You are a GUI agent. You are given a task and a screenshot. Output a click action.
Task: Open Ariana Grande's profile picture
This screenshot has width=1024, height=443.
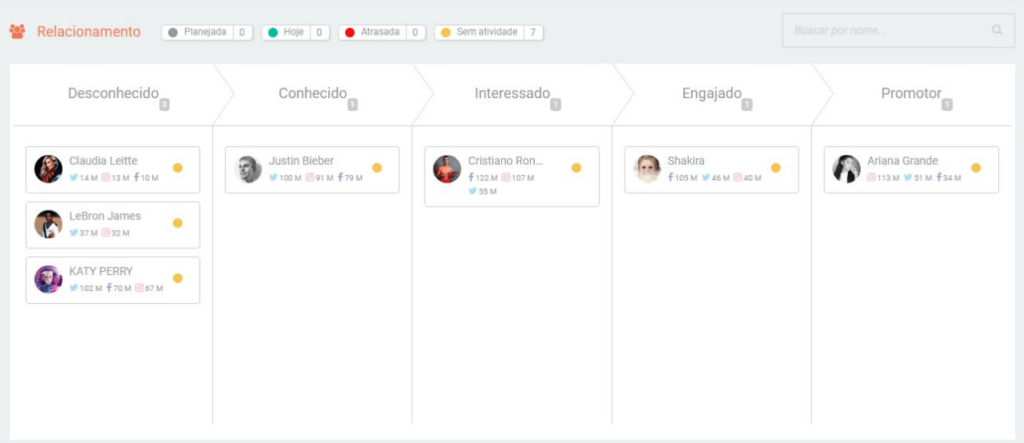pyautogui.click(x=846, y=169)
